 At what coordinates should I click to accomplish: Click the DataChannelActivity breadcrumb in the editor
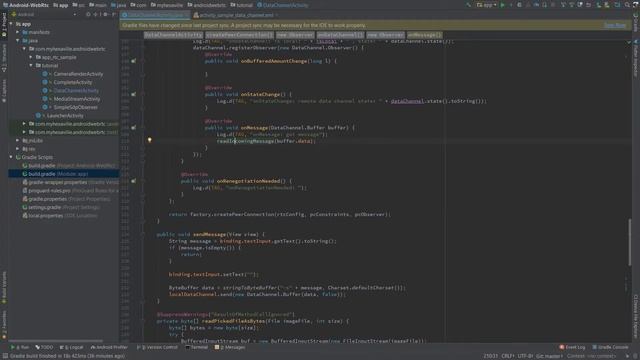click(x=173, y=35)
